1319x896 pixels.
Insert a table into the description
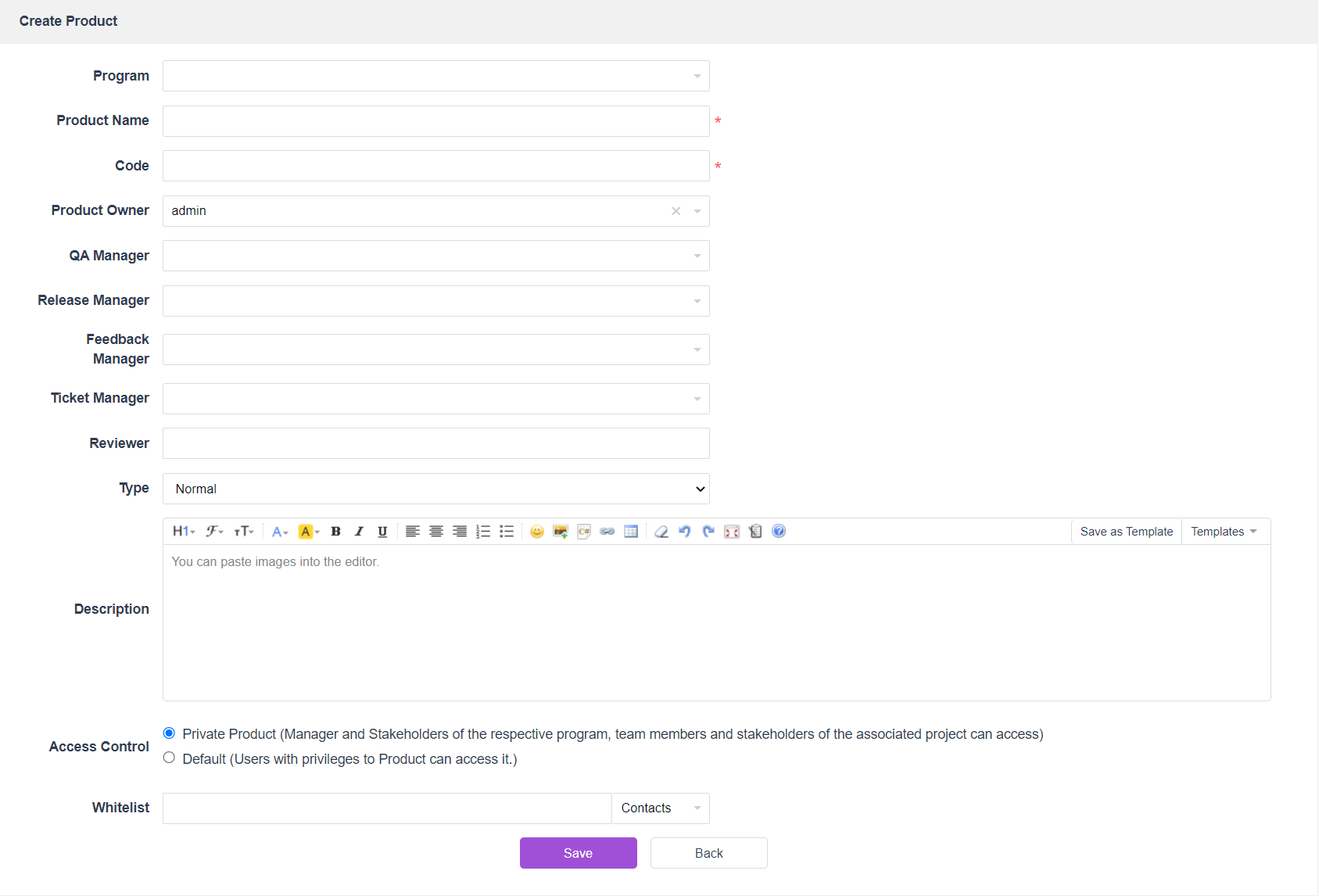631,532
